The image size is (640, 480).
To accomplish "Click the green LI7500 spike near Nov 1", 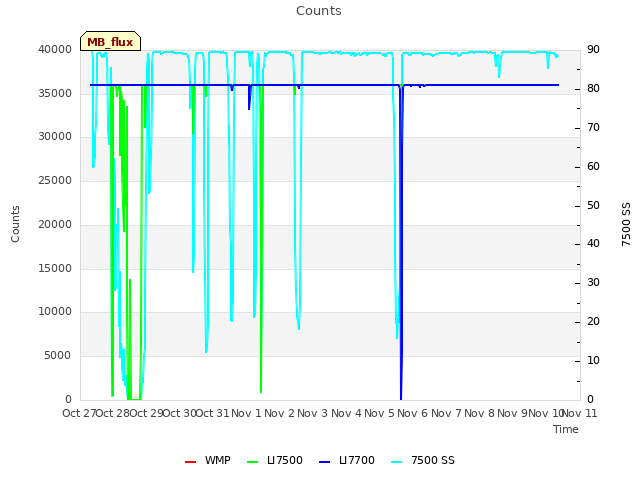I will pos(261,239).
